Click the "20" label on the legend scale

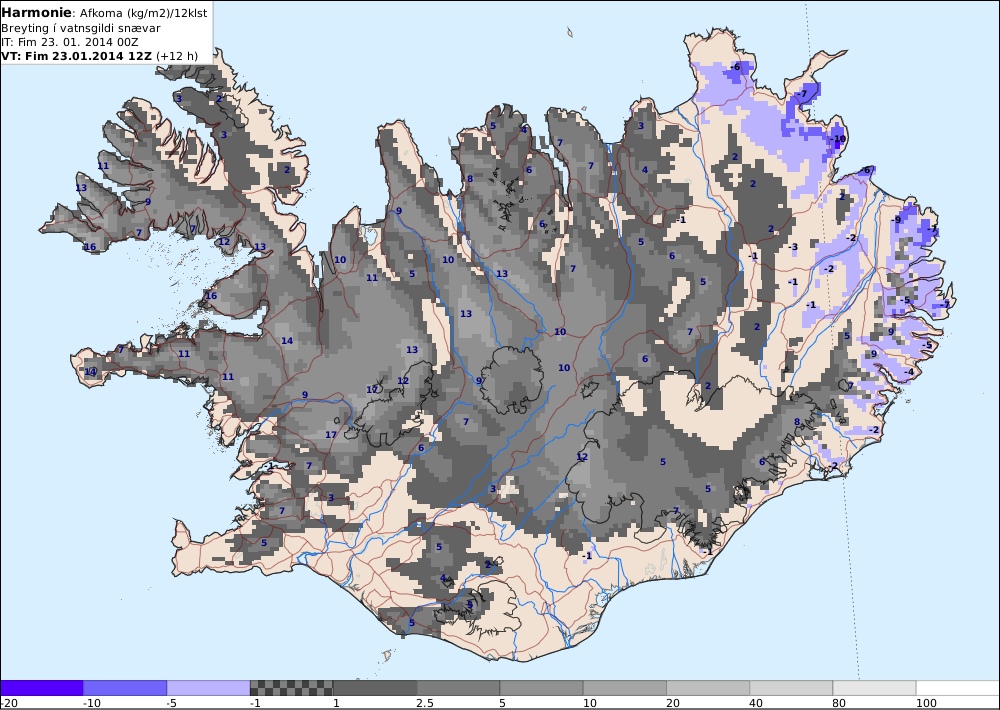[x=673, y=703]
